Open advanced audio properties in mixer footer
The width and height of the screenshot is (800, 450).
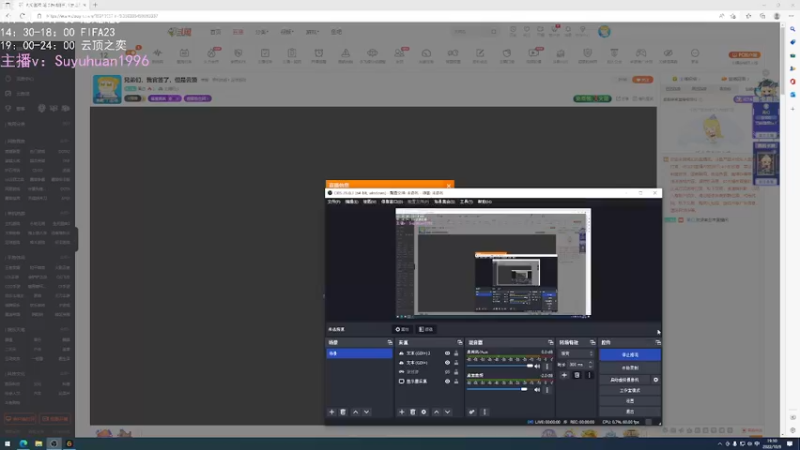pyautogui.click(x=472, y=412)
